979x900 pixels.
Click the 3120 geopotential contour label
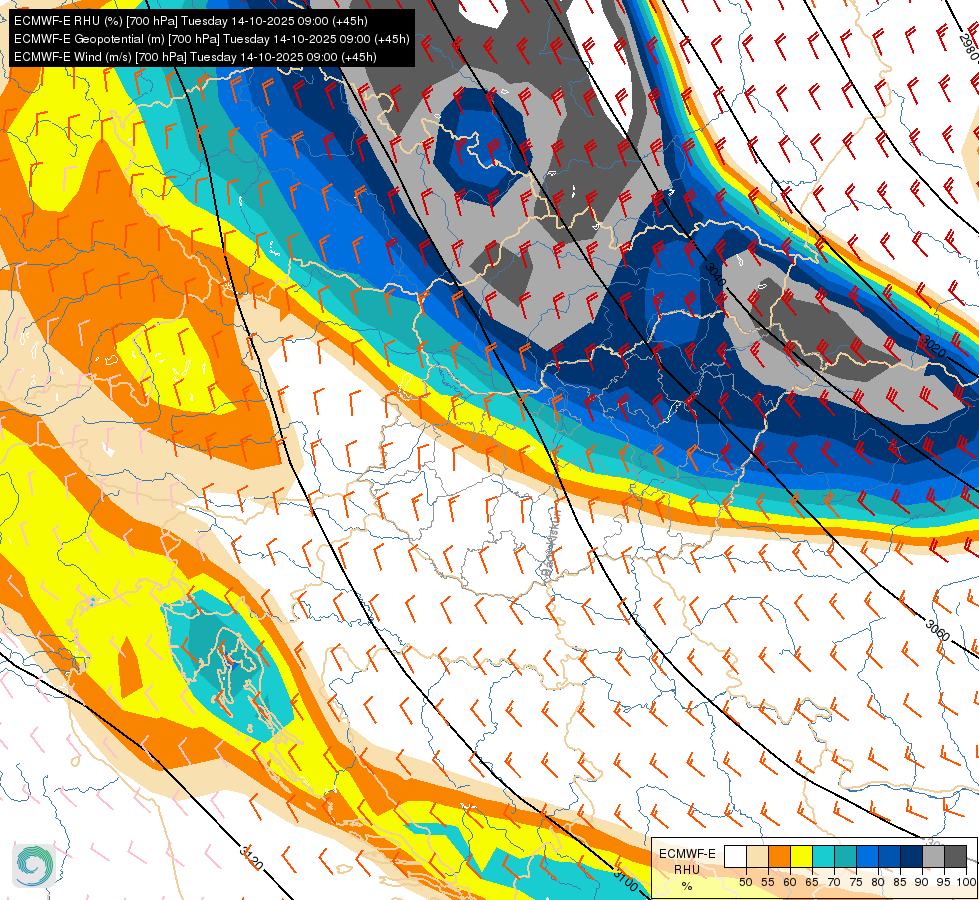click(252, 858)
